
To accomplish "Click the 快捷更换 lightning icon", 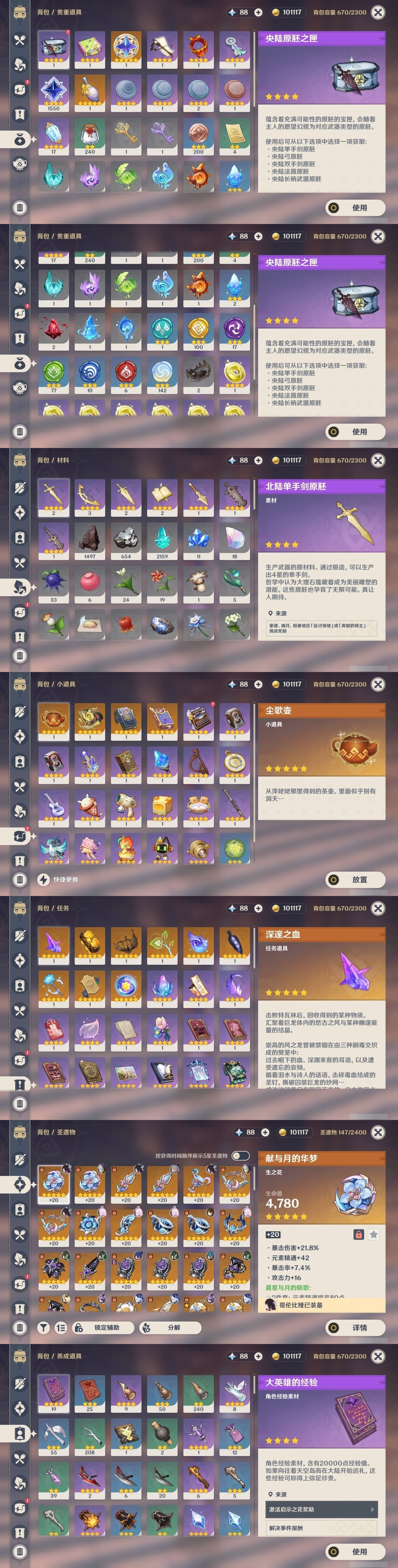I will (x=43, y=880).
